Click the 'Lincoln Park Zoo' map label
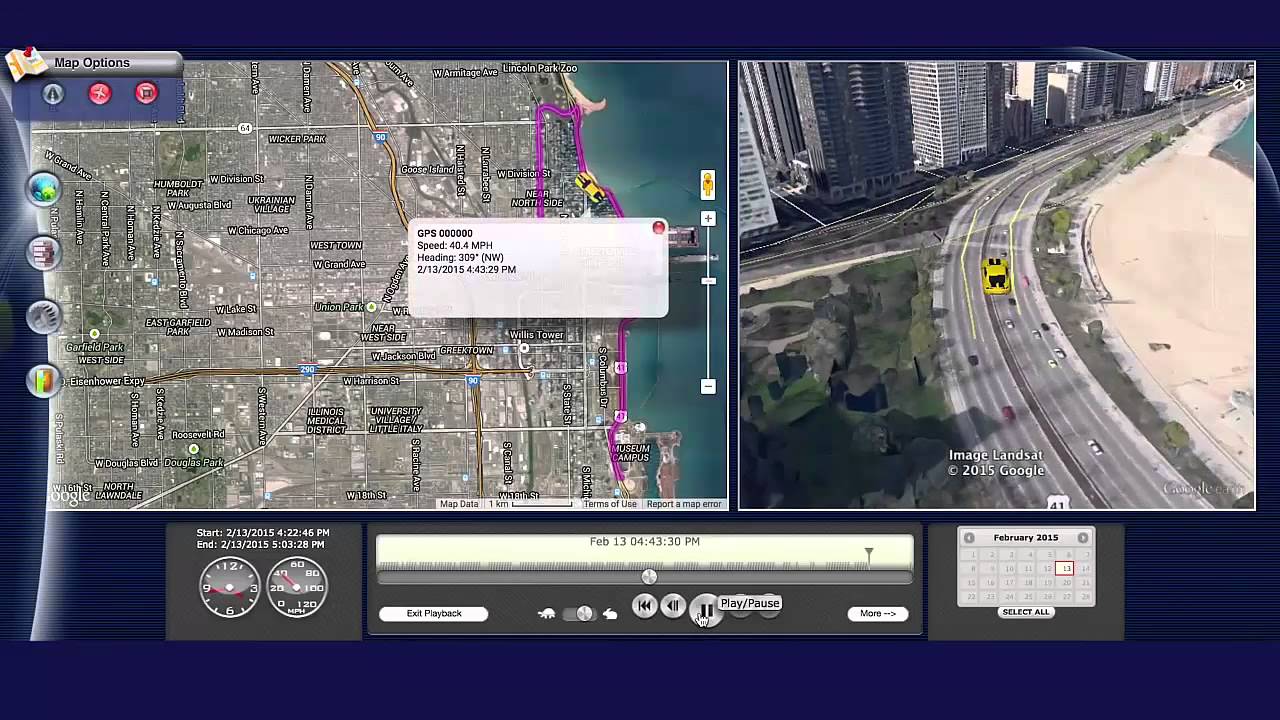Screen dimensions: 1280x720 pos(540,69)
